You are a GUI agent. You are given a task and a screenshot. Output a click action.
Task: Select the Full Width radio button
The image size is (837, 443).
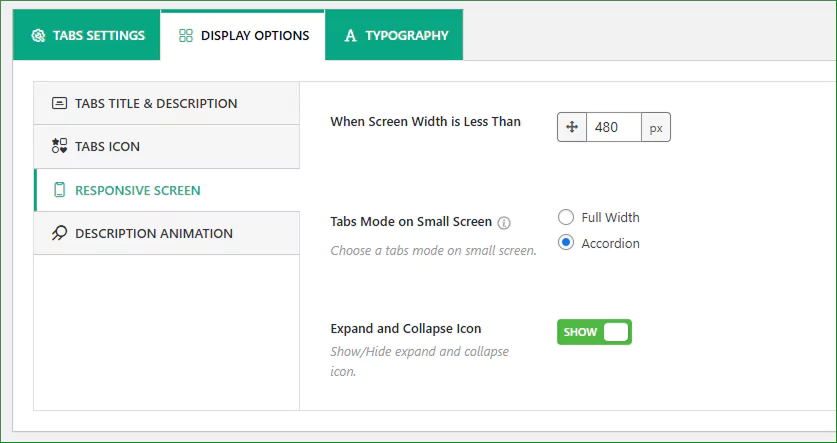pyautogui.click(x=566, y=217)
